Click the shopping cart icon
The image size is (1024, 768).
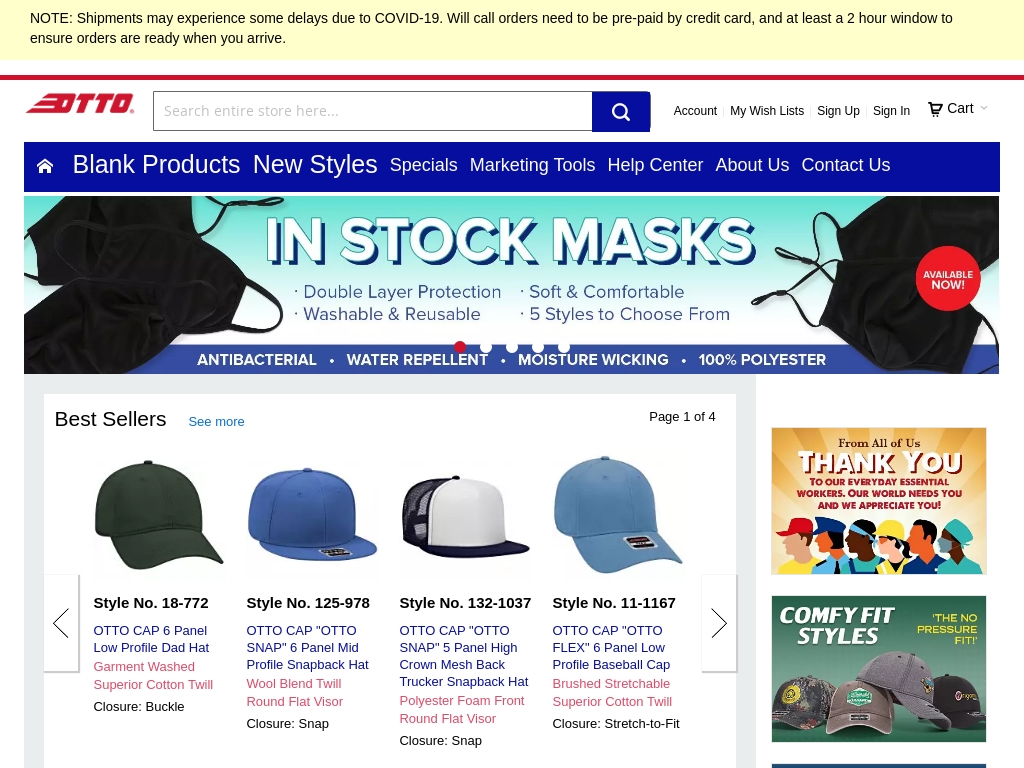pyautogui.click(x=935, y=109)
